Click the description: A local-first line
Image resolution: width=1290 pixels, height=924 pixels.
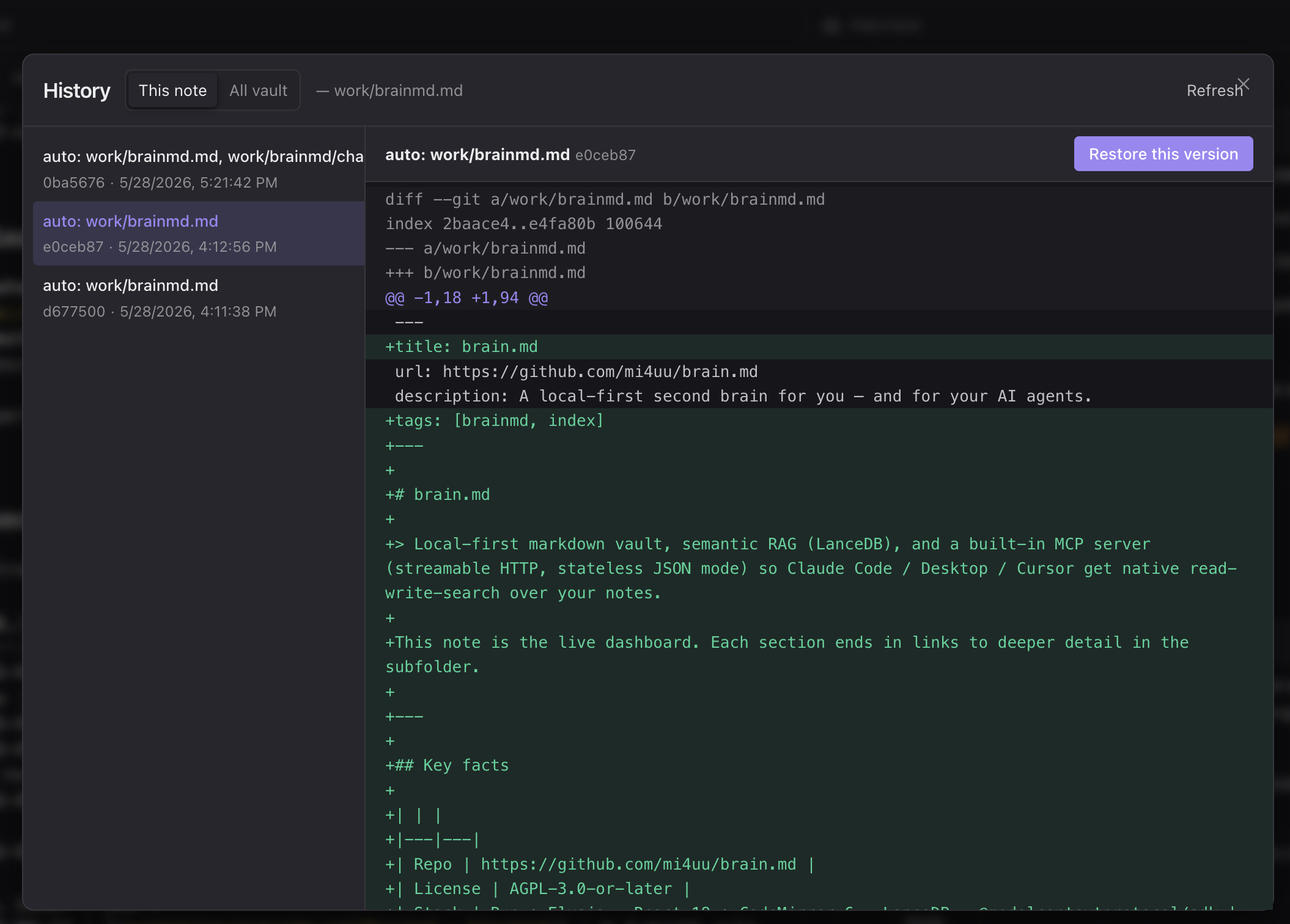coord(819,396)
